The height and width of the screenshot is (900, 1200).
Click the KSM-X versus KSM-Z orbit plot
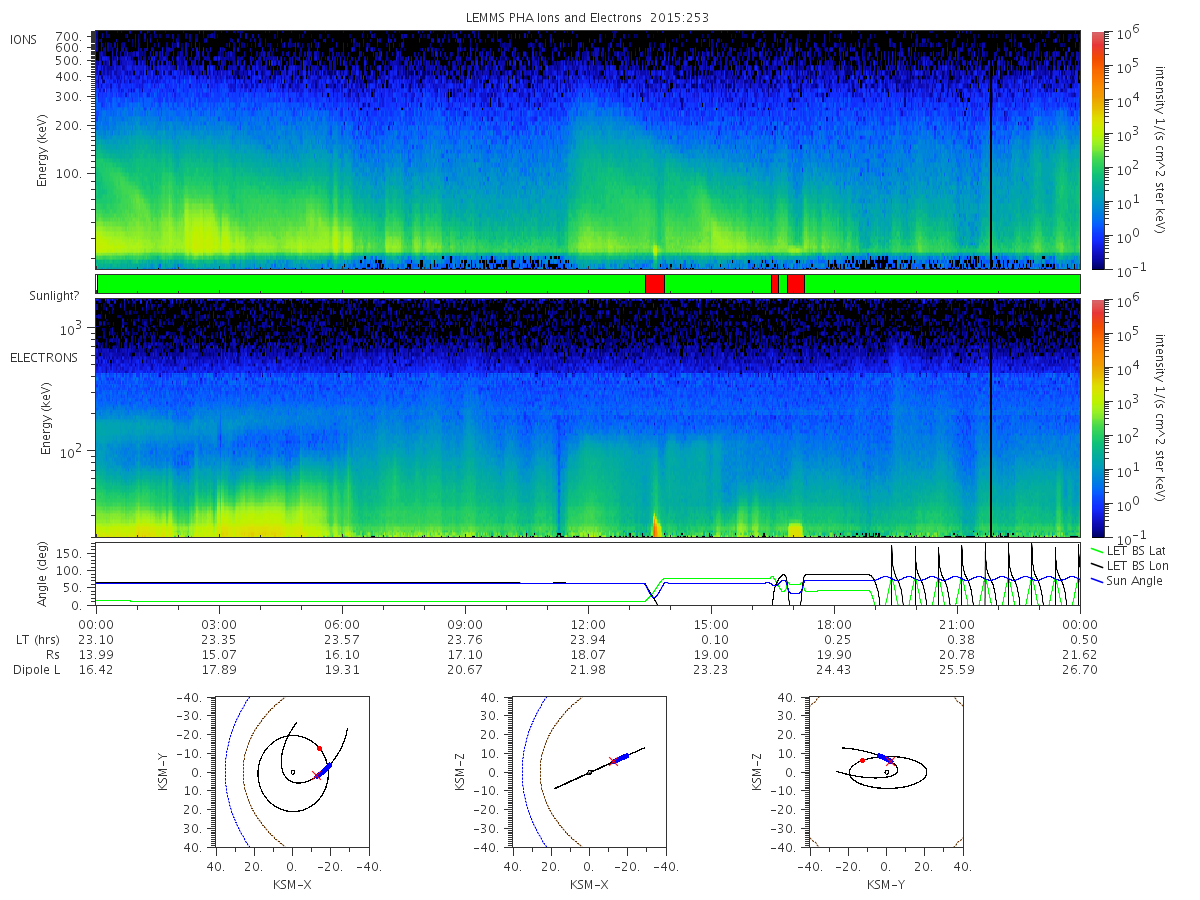tap(589, 772)
